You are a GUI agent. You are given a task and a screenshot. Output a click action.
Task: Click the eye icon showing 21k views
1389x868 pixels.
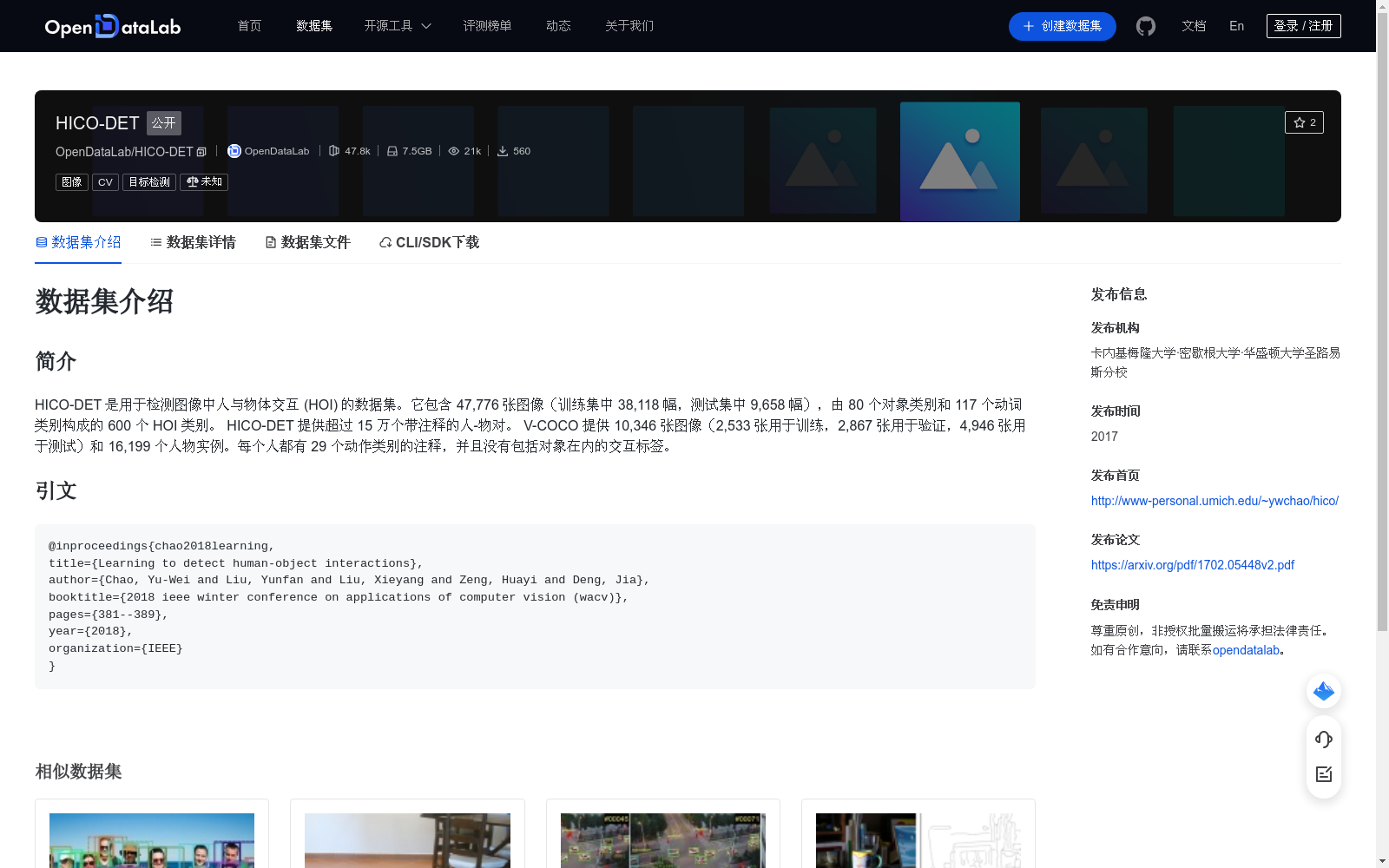tap(453, 151)
